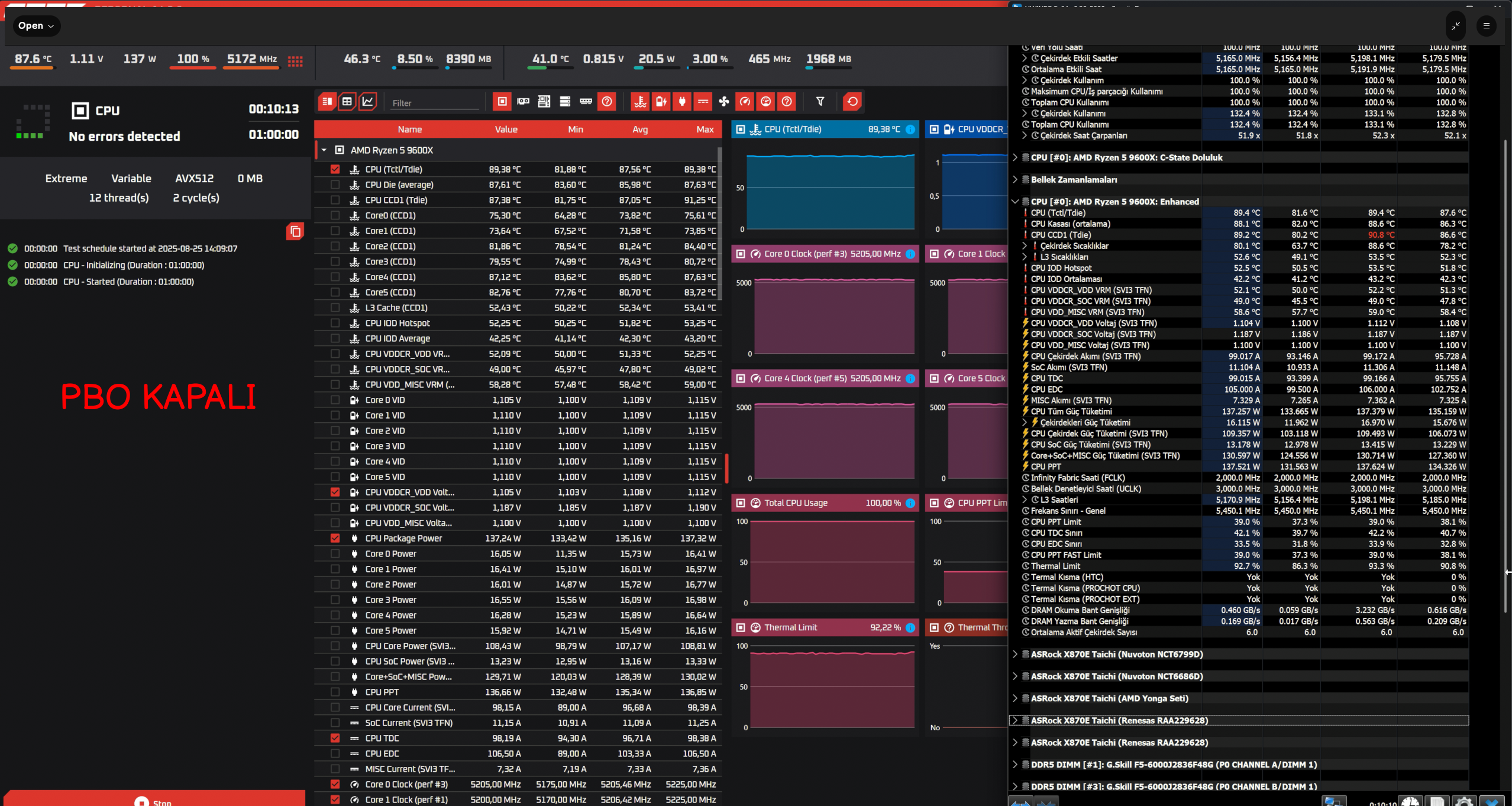
Task: Expand ASRock X870E Taichi (AMD Yonga Seti)
Action: pos(1015,699)
